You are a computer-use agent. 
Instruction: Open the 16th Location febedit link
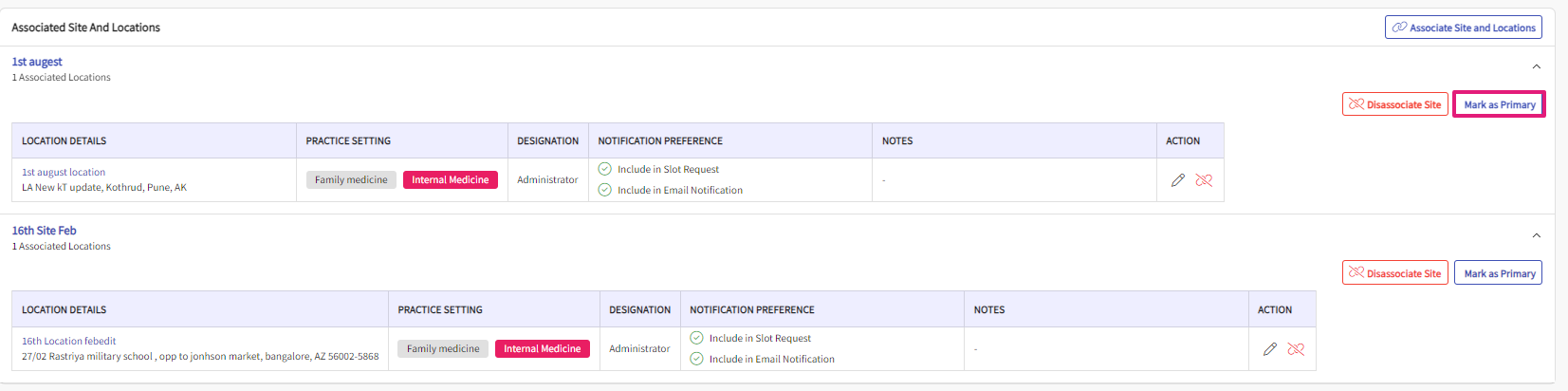tap(69, 342)
